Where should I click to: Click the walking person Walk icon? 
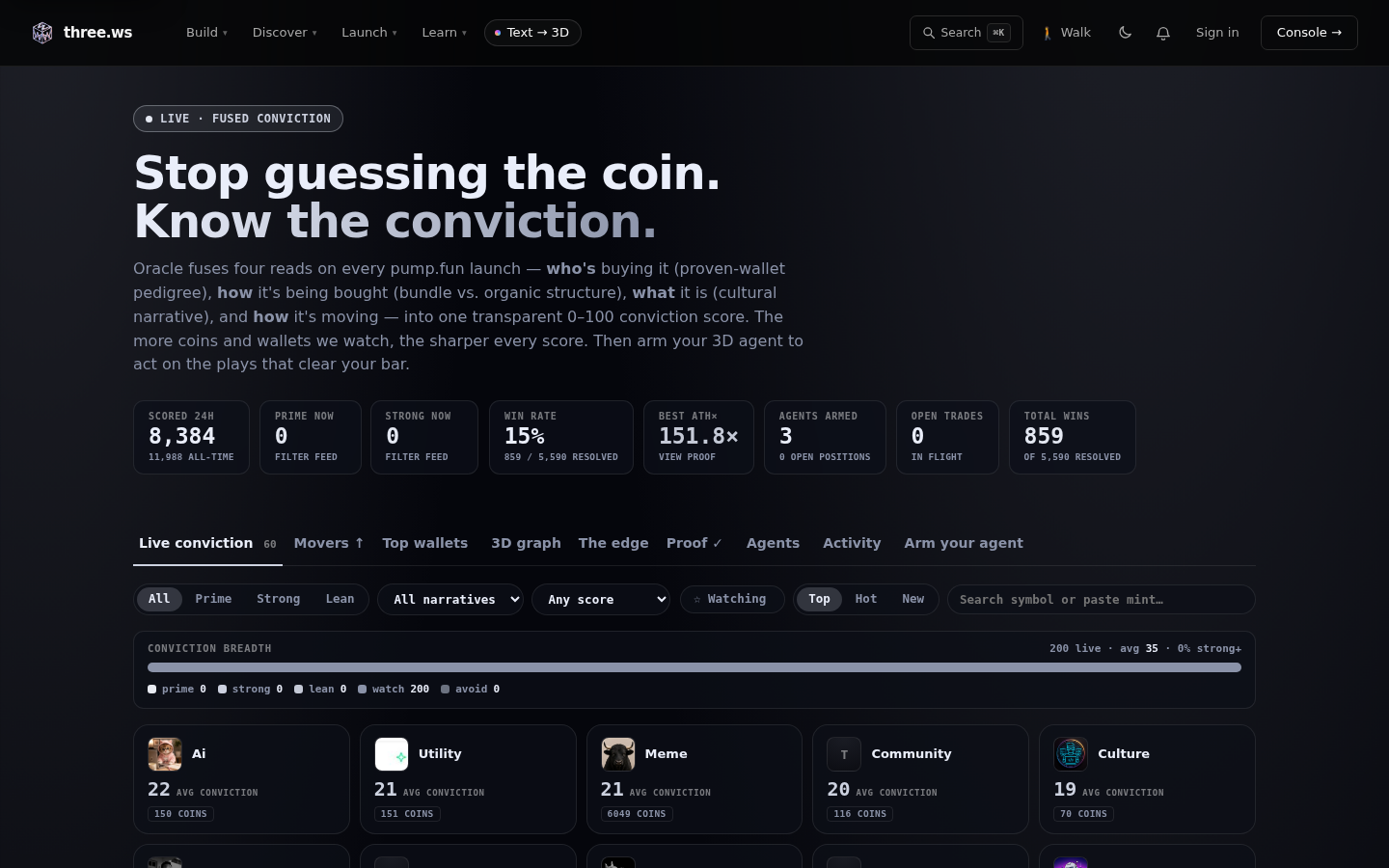(1048, 33)
